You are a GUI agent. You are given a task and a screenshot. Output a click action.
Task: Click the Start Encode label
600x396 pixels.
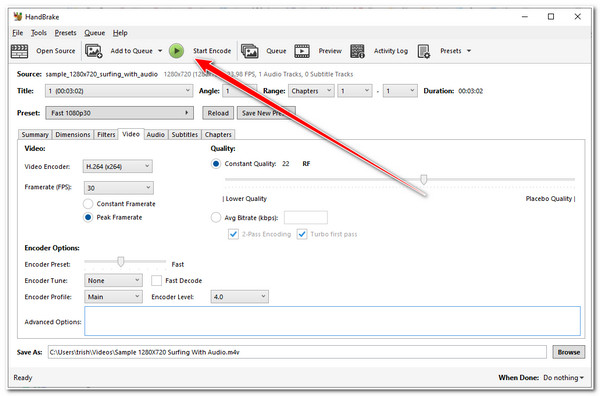tap(212, 51)
